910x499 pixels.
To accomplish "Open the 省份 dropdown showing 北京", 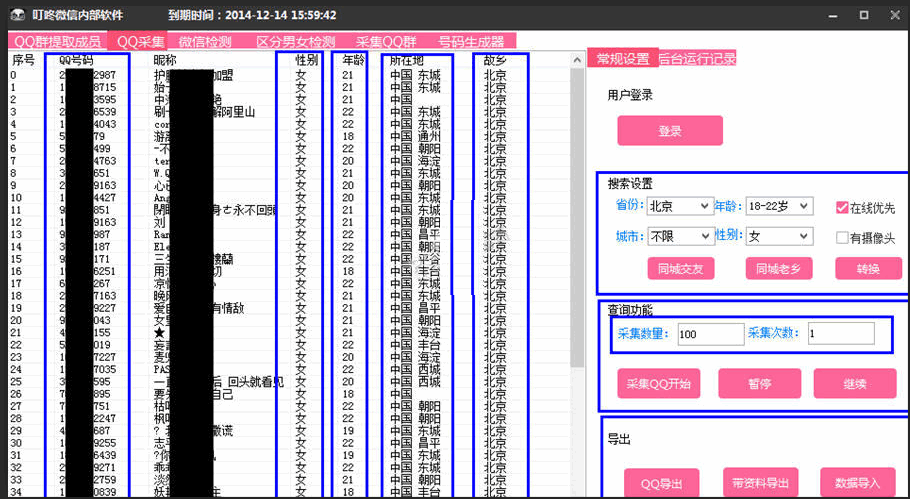I will 679,207.
